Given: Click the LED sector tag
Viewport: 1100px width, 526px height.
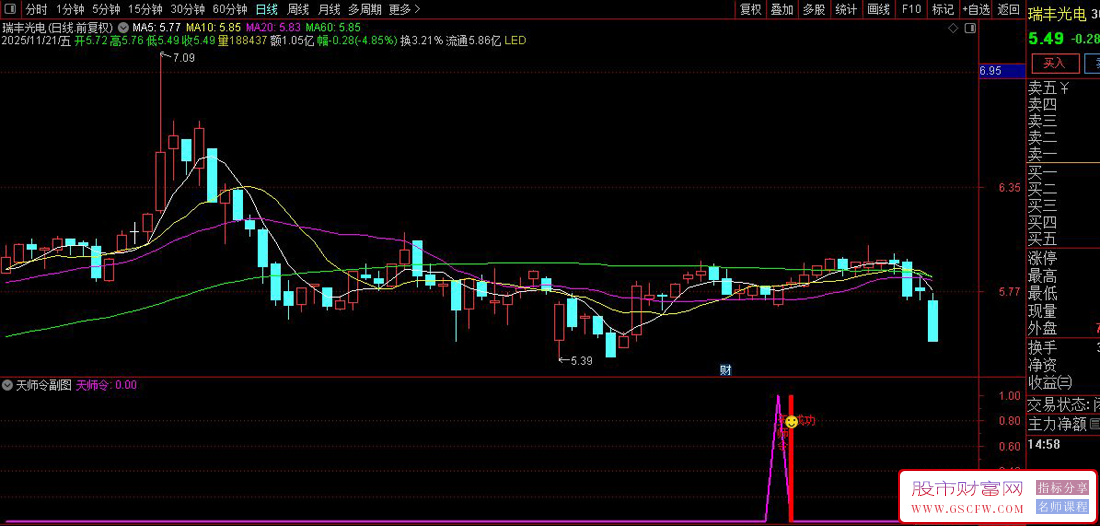Looking at the screenshot, I should 515,41.
